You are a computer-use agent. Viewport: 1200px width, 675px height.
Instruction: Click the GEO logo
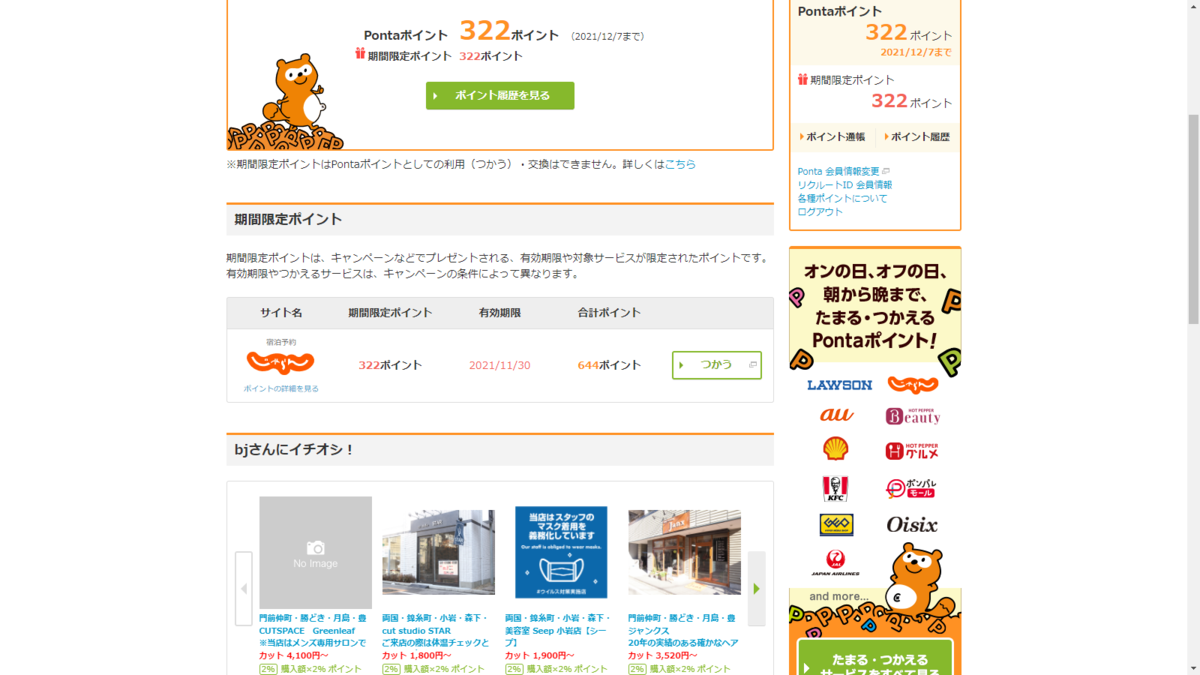click(836, 525)
